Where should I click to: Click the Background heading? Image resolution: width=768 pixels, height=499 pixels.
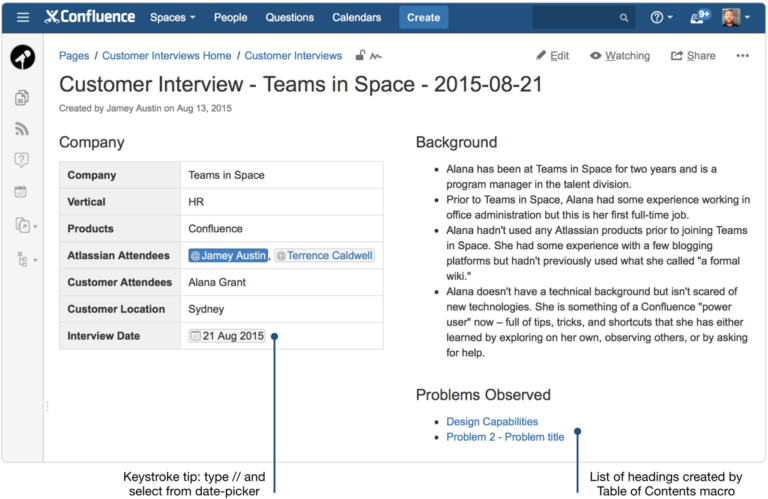[x=456, y=143]
